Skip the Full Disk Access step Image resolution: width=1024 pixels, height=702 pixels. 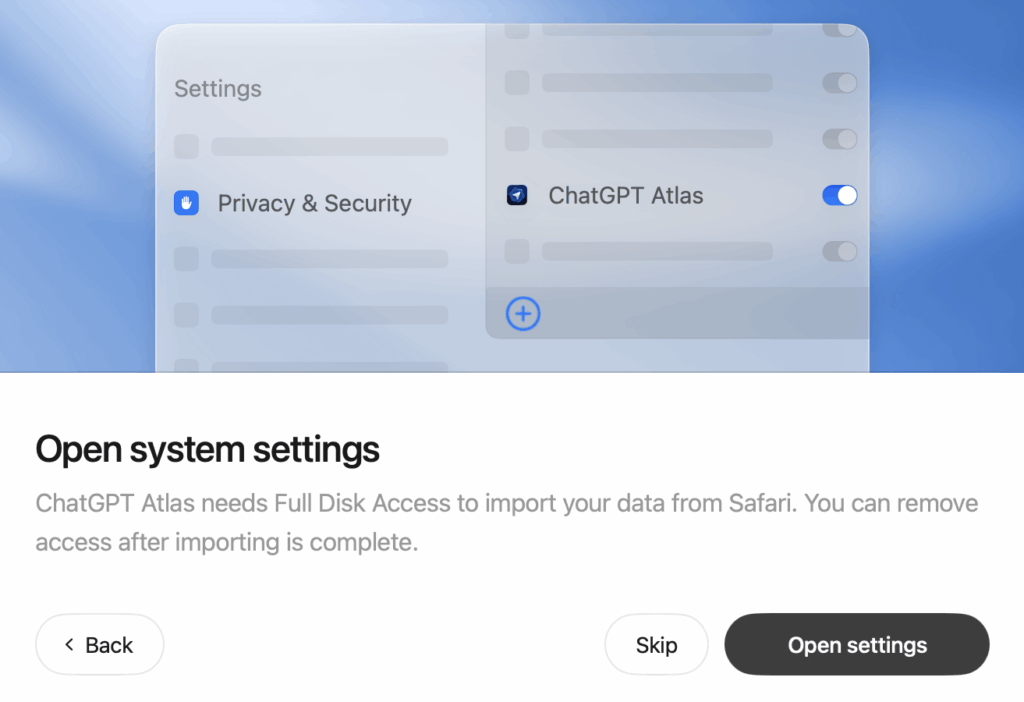(656, 645)
